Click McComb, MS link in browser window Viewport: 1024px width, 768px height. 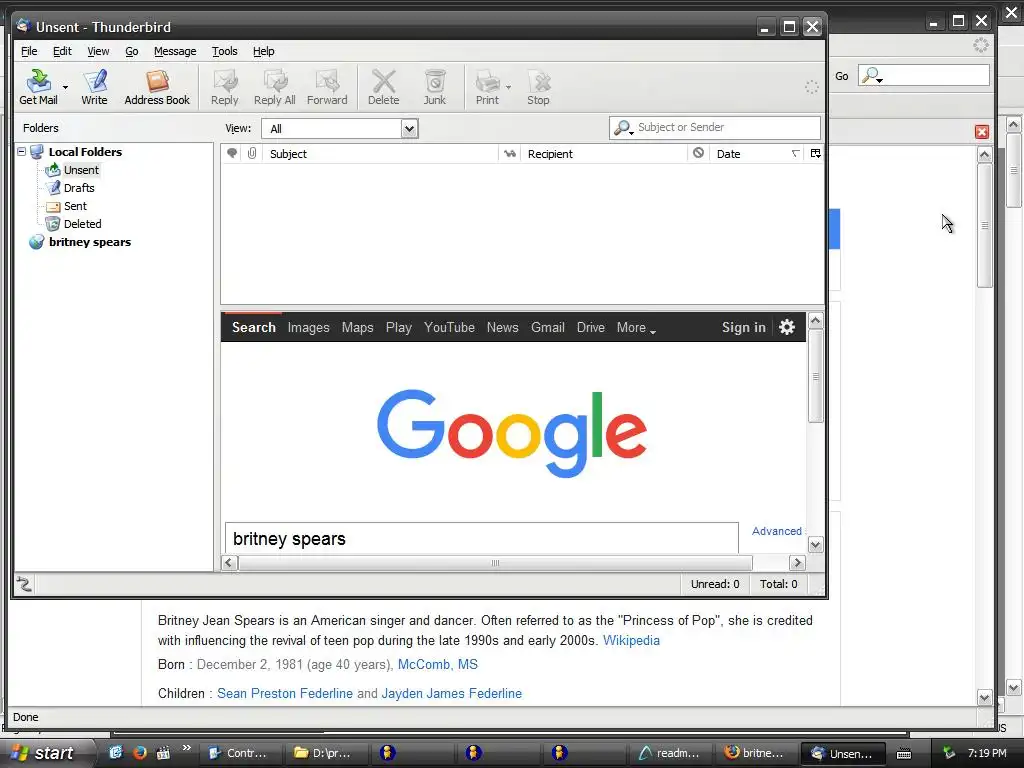(438, 664)
